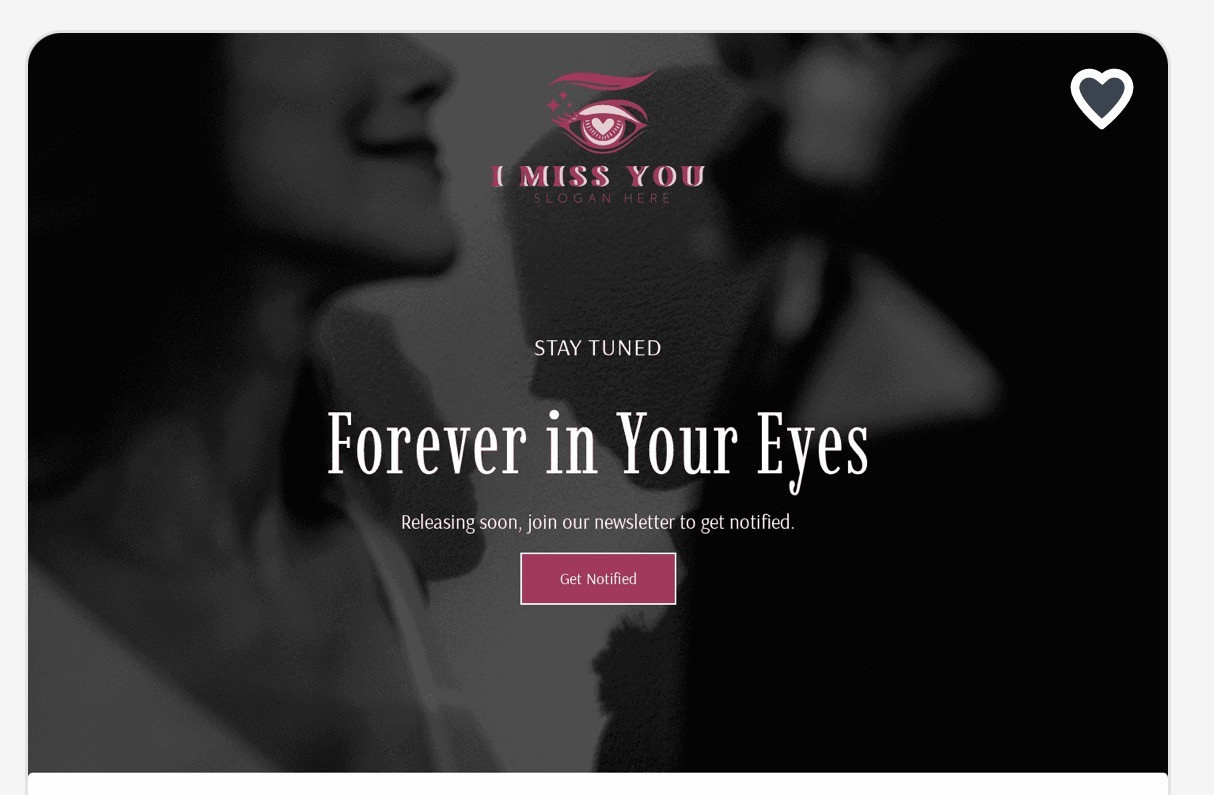
Task: Click the white panel below the hero image
Action: point(598,784)
